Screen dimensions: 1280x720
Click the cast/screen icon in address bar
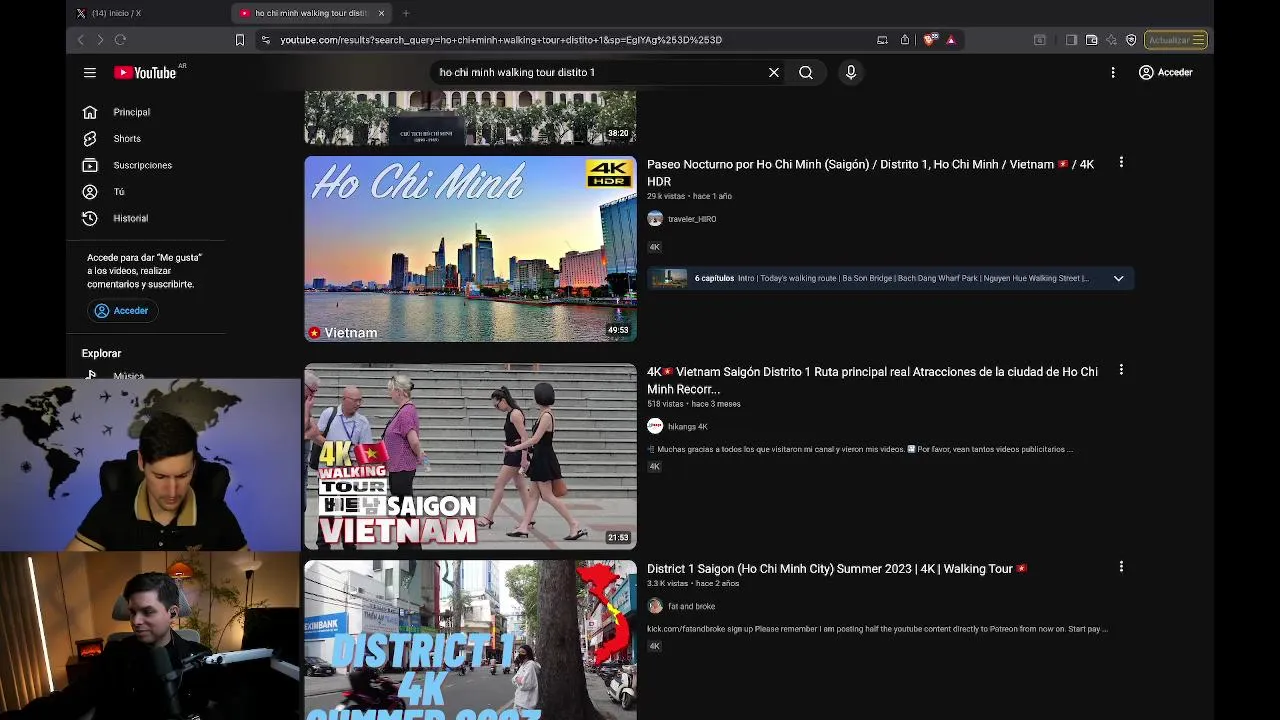(882, 40)
